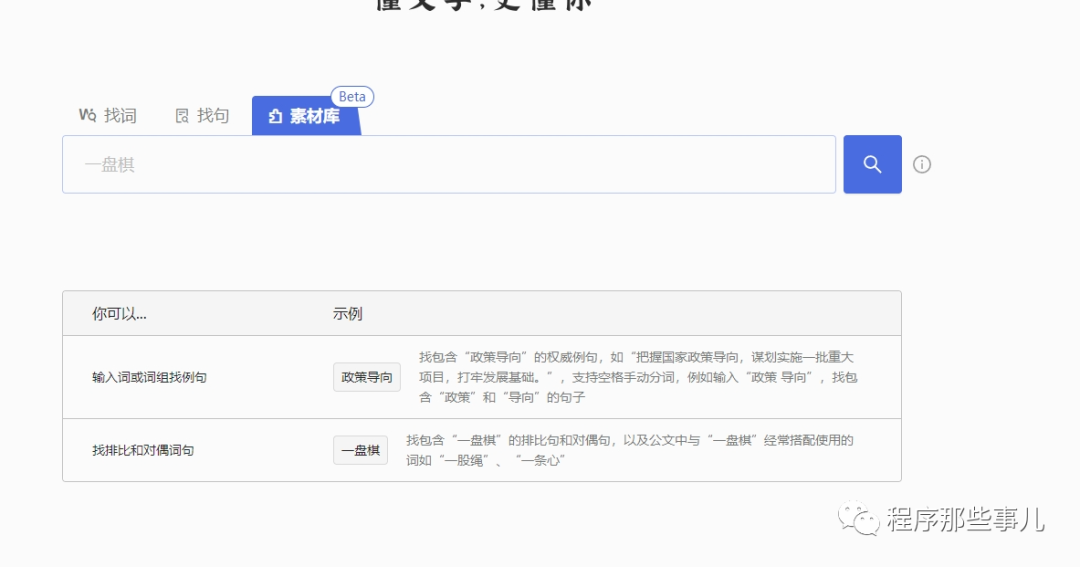Click the 你可以... column header

[119, 314]
